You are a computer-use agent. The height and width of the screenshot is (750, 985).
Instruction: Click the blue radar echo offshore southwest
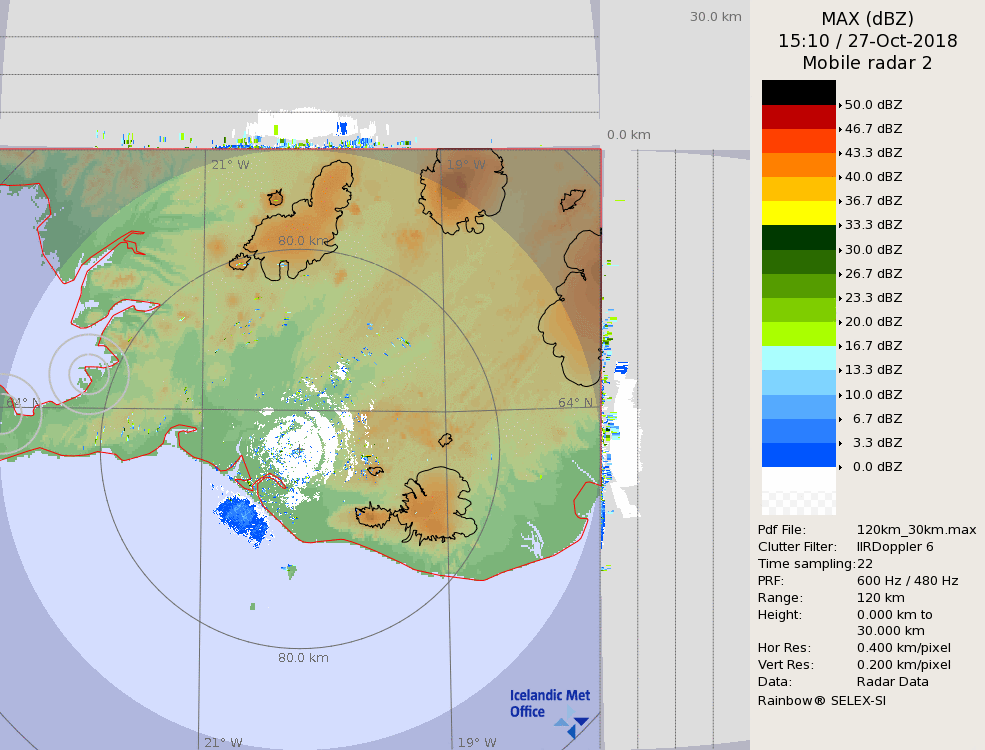[240, 516]
